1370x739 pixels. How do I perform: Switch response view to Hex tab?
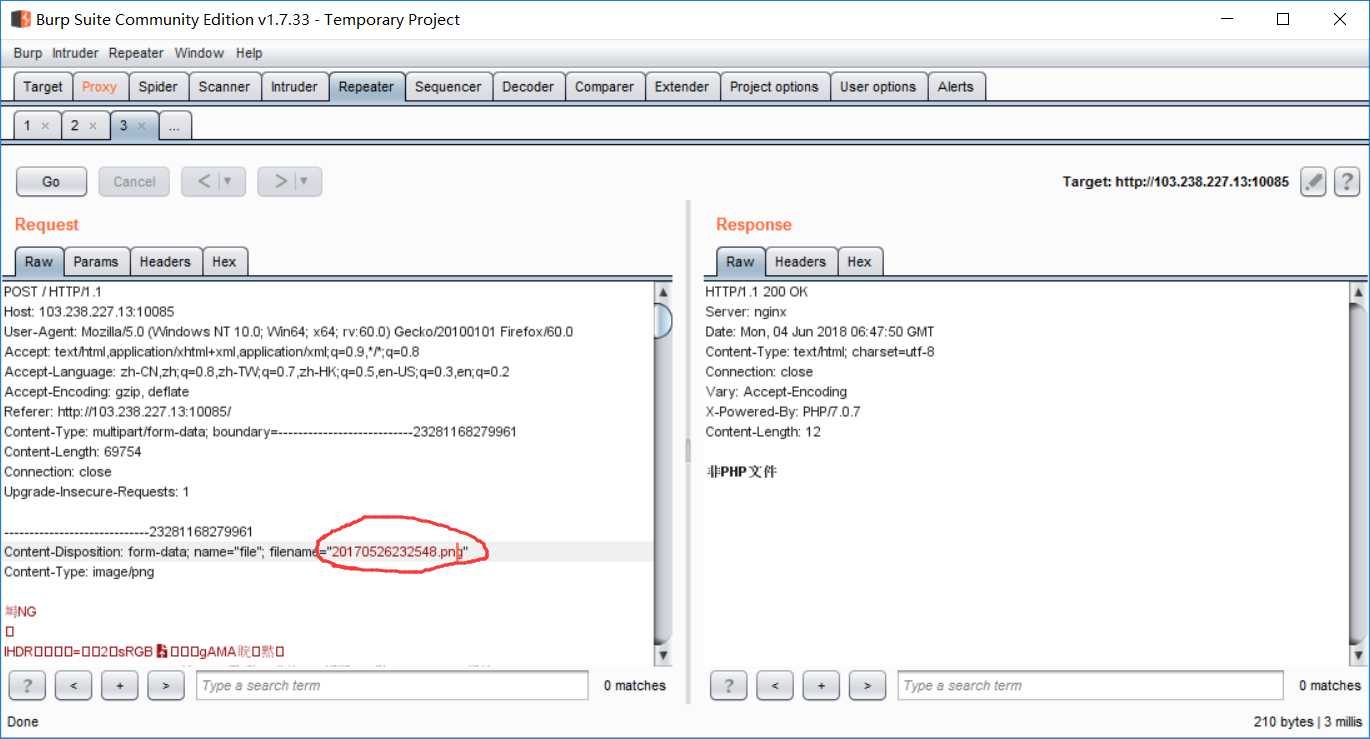point(859,262)
